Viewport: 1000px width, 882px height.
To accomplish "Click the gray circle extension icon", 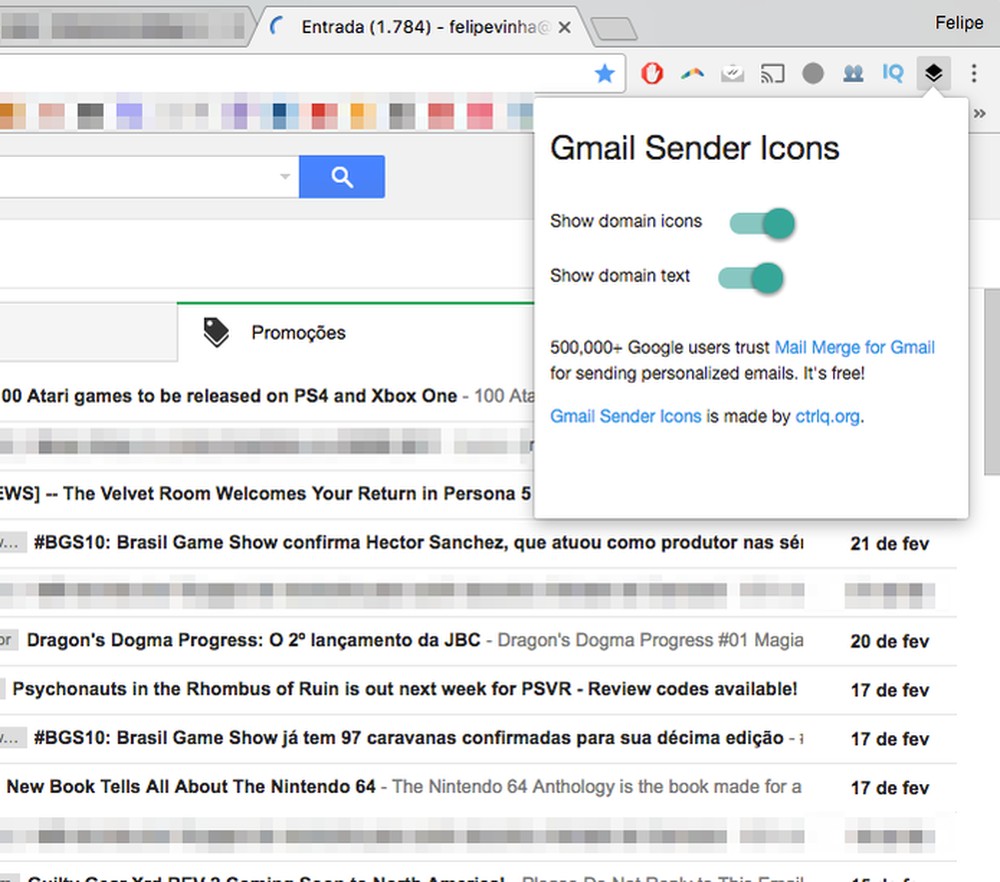I will click(813, 72).
